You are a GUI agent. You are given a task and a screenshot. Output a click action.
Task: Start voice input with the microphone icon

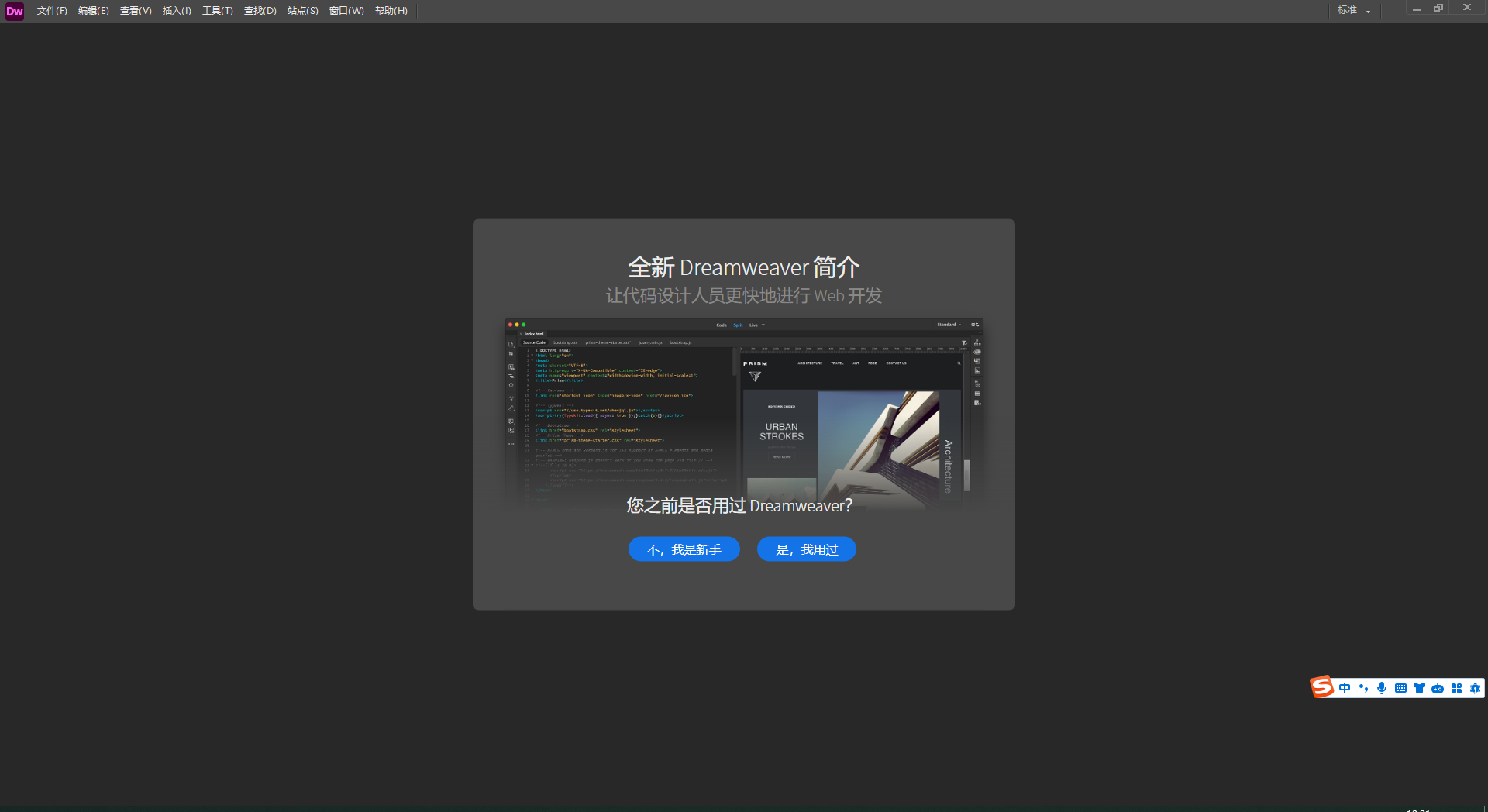coord(1382,688)
